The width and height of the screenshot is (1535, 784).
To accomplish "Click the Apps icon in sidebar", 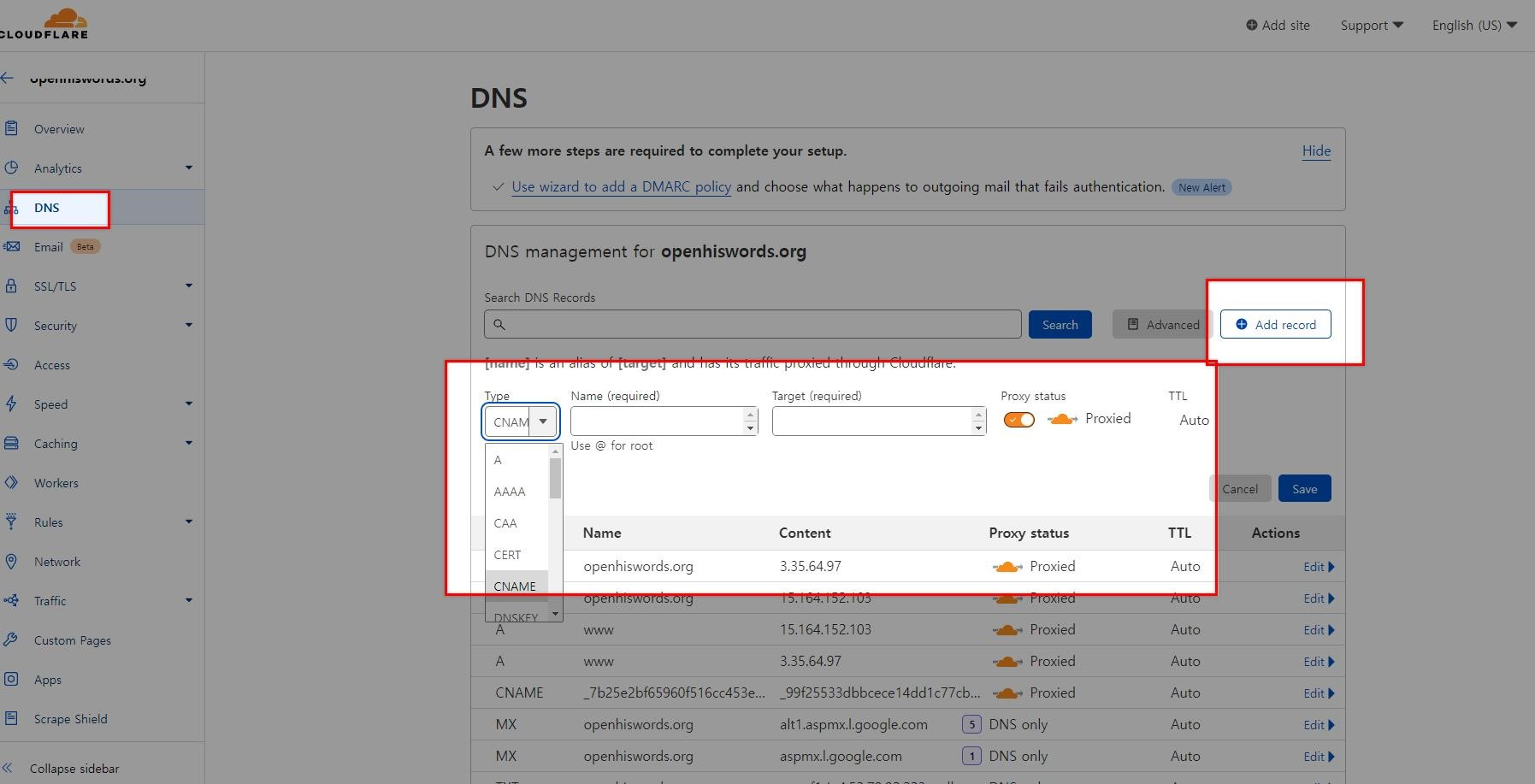I will point(11,680).
